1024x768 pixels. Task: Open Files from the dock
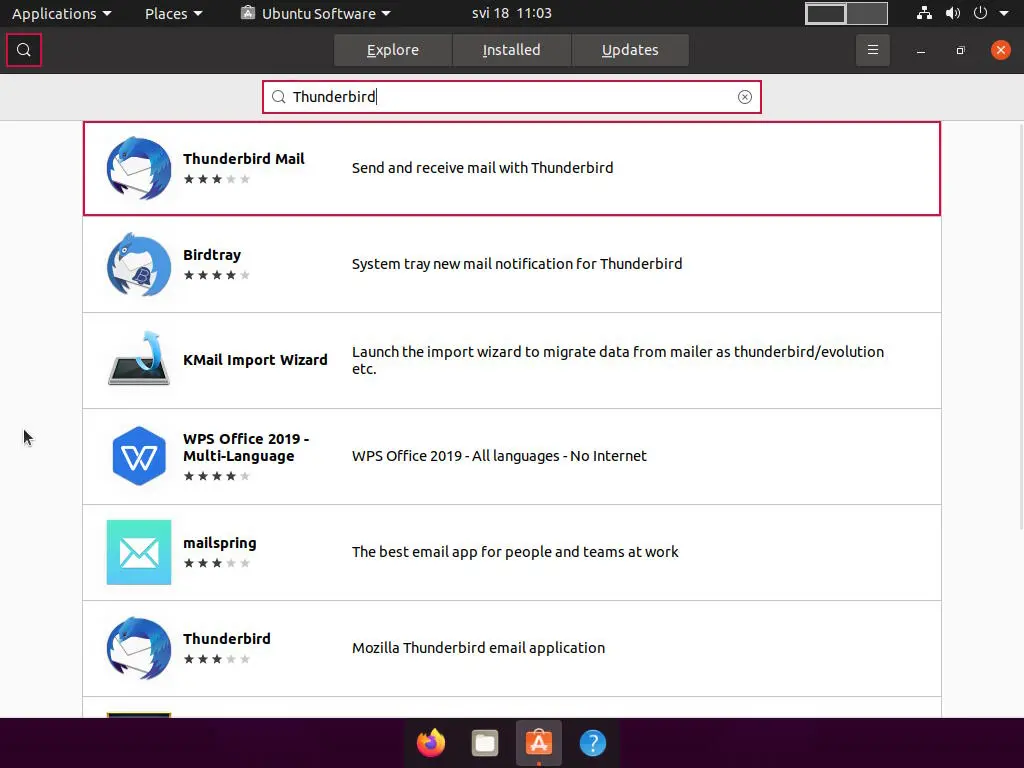485,743
